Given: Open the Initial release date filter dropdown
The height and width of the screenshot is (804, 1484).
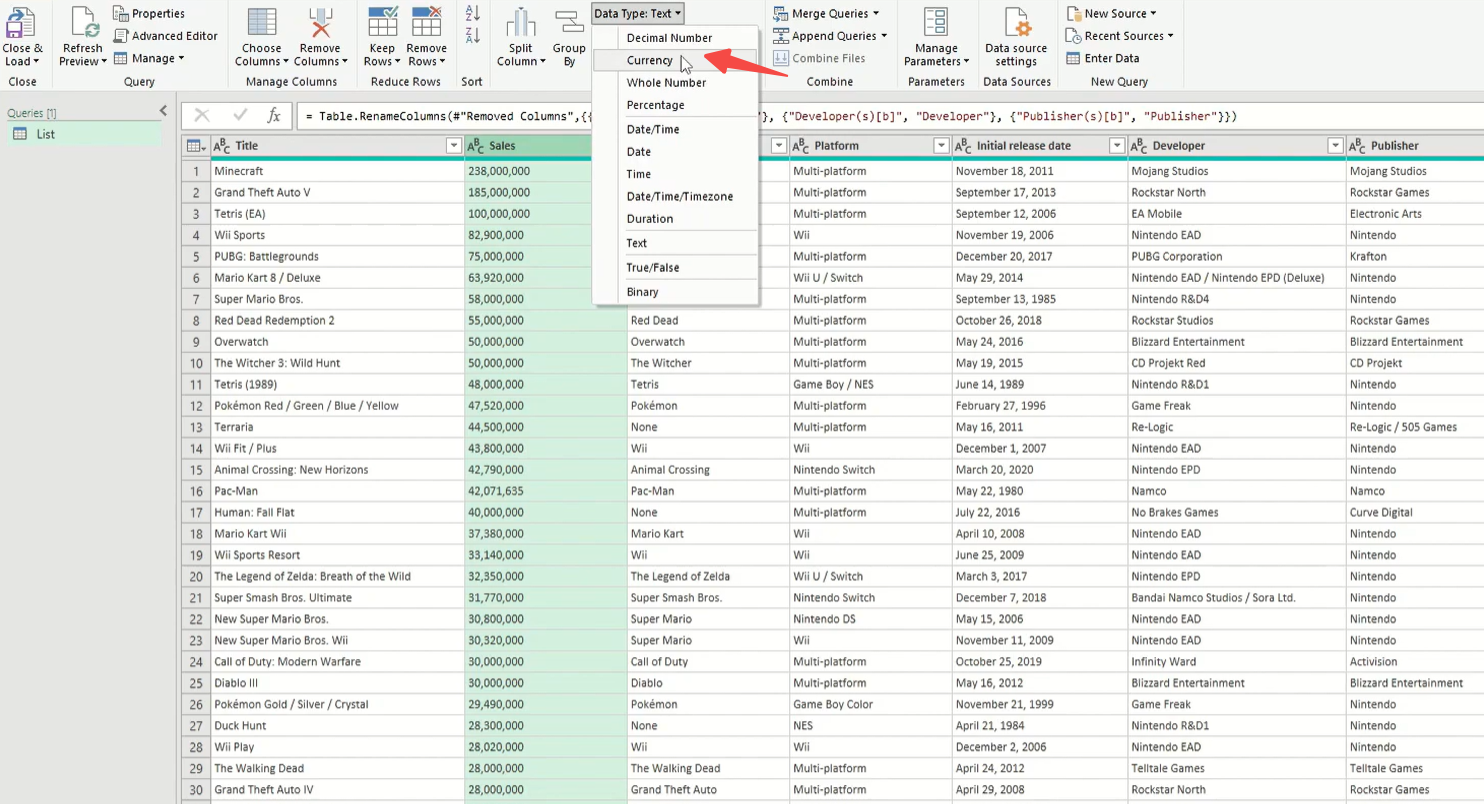Looking at the screenshot, I should coord(1116,146).
